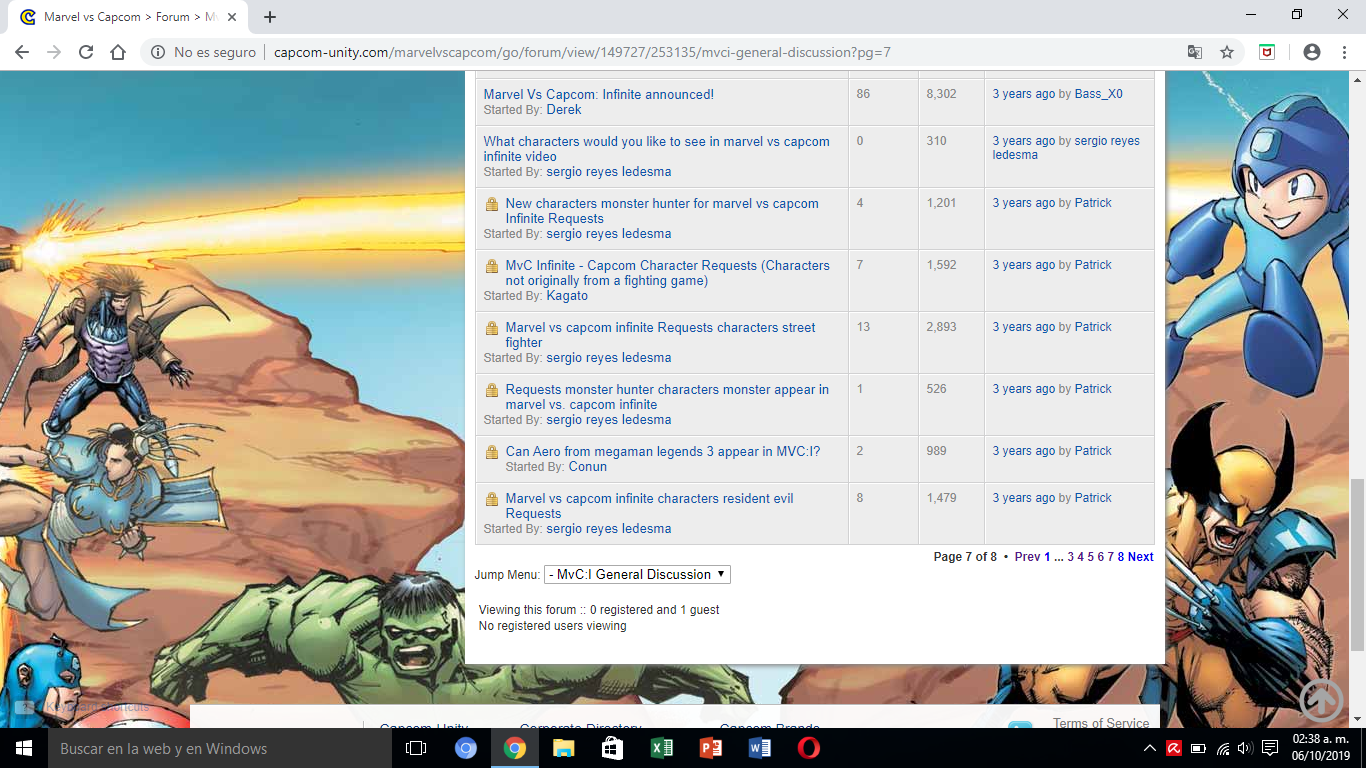This screenshot has height=768, width=1366.
Task: Open Task View on the taskbar
Action: [416, 748]
